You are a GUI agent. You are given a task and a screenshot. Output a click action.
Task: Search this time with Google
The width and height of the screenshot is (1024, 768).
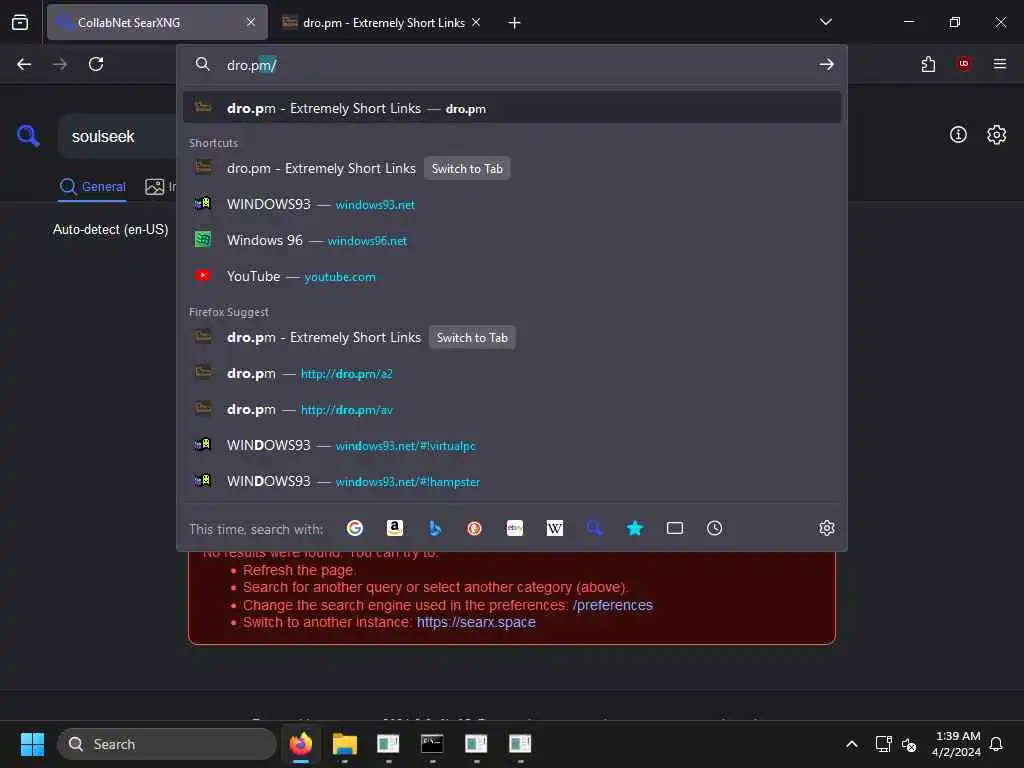coord(355,528)
